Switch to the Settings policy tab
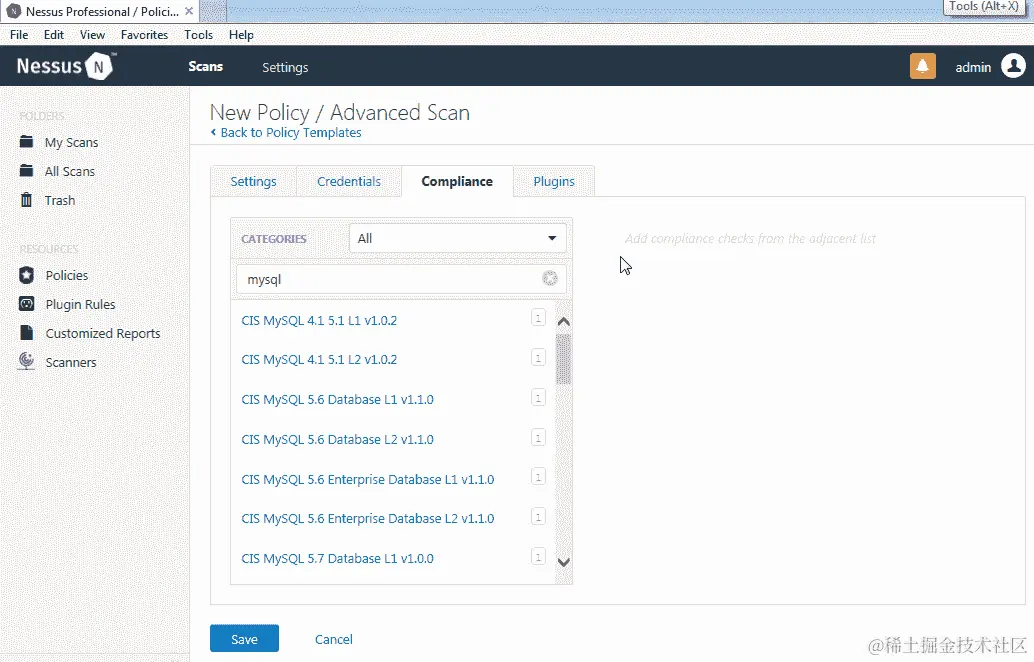 [x=253, y=181]
